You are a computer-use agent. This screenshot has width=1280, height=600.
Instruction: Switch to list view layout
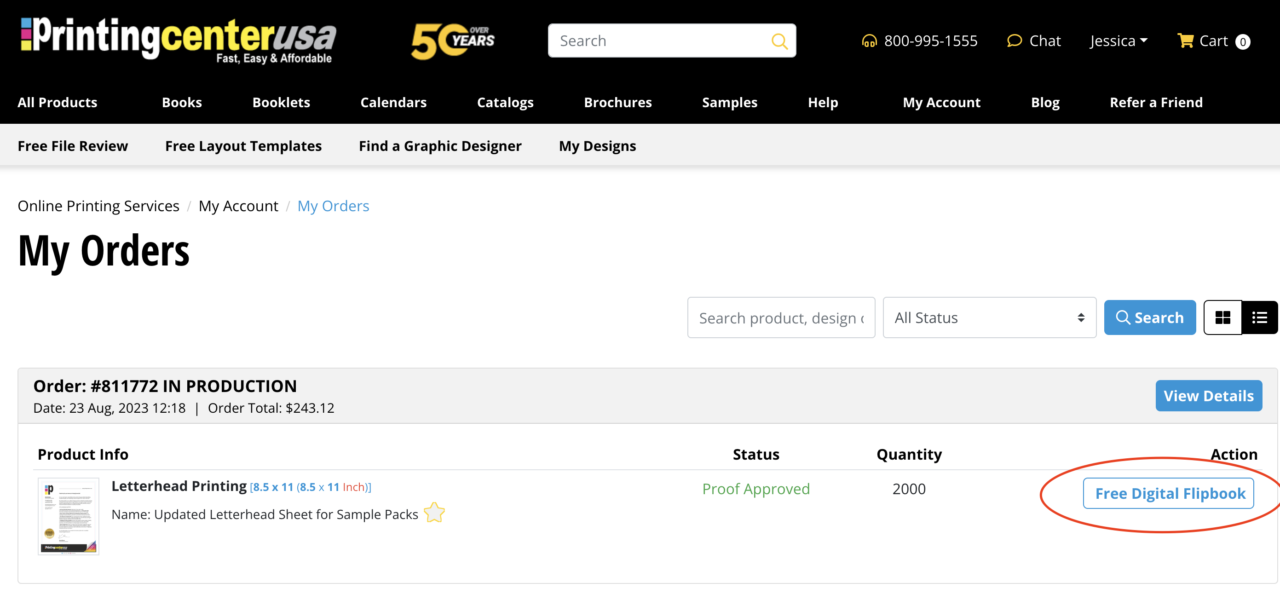[x=1259, y=318]
